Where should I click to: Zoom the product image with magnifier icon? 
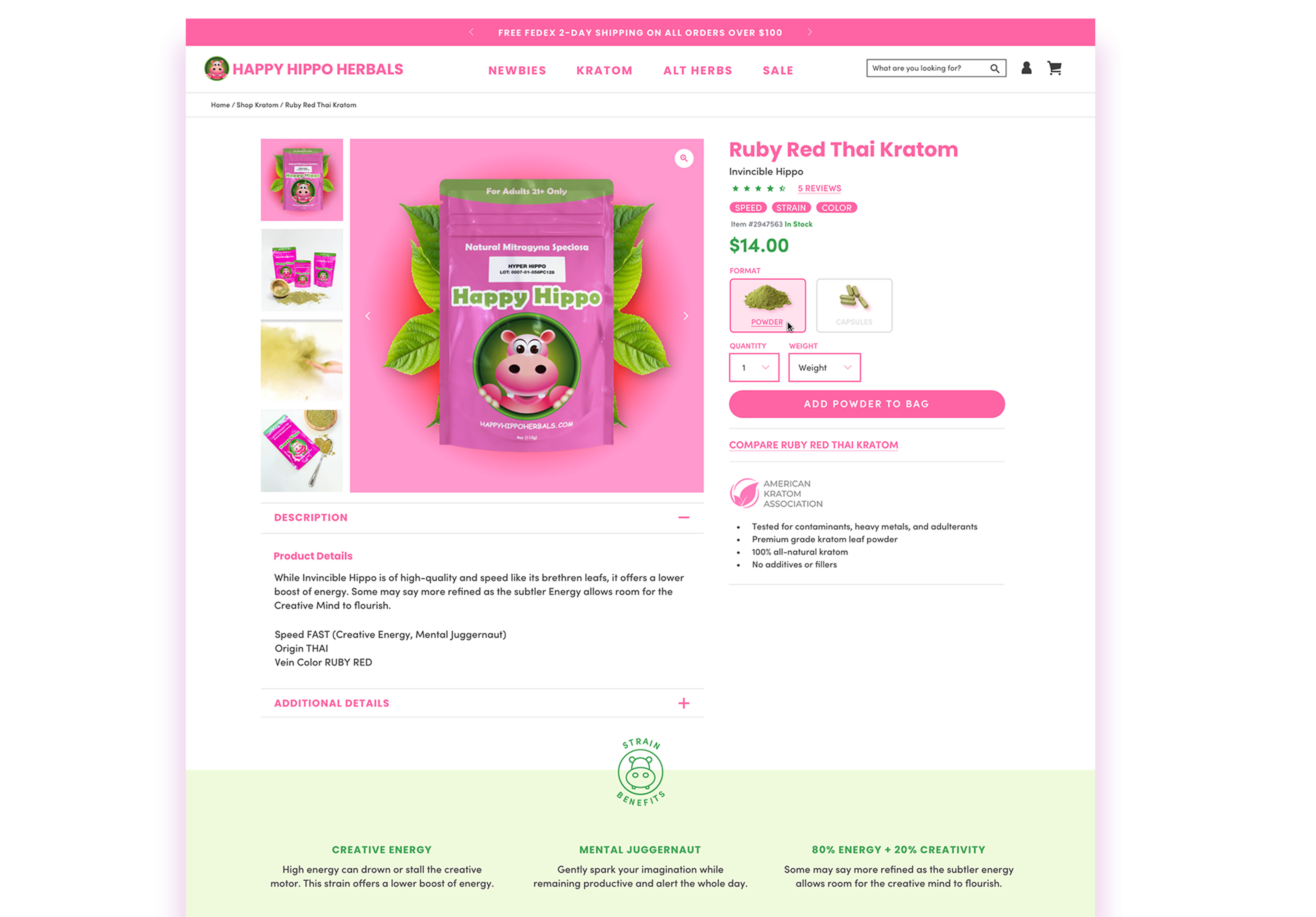tap(683, 158)
